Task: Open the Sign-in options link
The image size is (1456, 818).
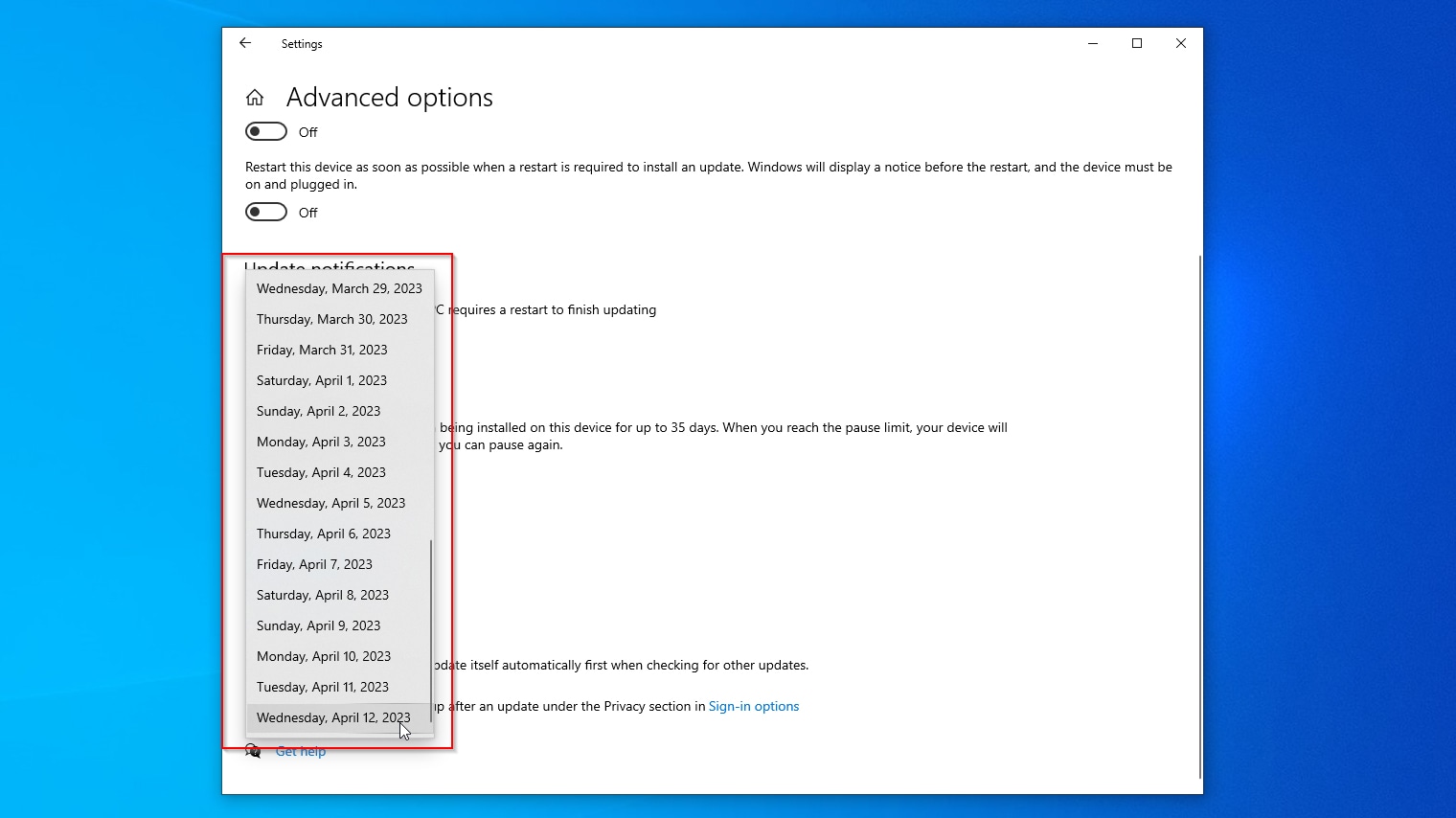Action: [x=753, y=706]
